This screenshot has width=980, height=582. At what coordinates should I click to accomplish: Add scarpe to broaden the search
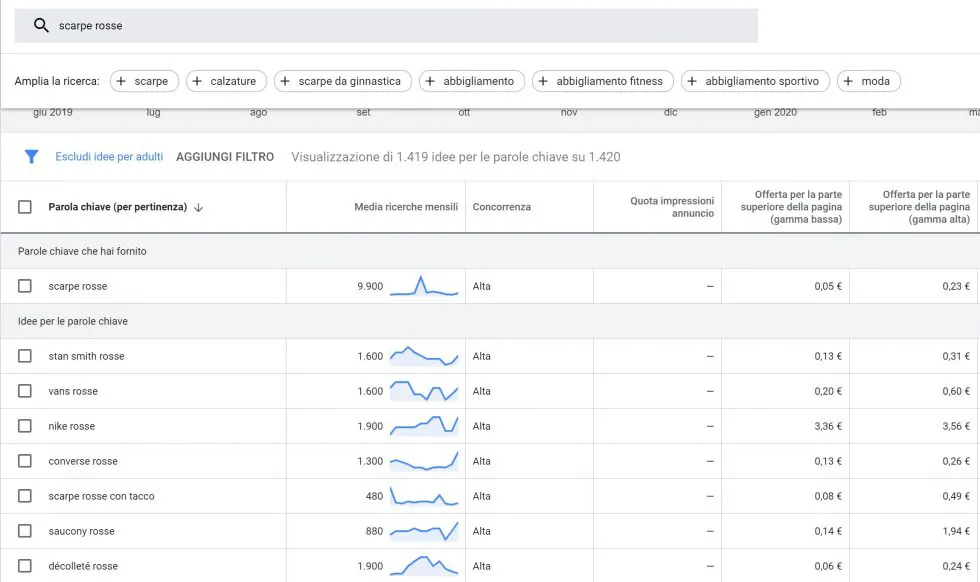144,81
